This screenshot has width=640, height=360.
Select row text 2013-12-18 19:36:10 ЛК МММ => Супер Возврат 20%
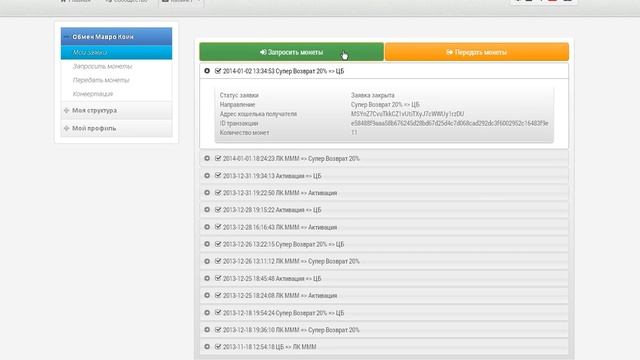[x=291, y=330]
